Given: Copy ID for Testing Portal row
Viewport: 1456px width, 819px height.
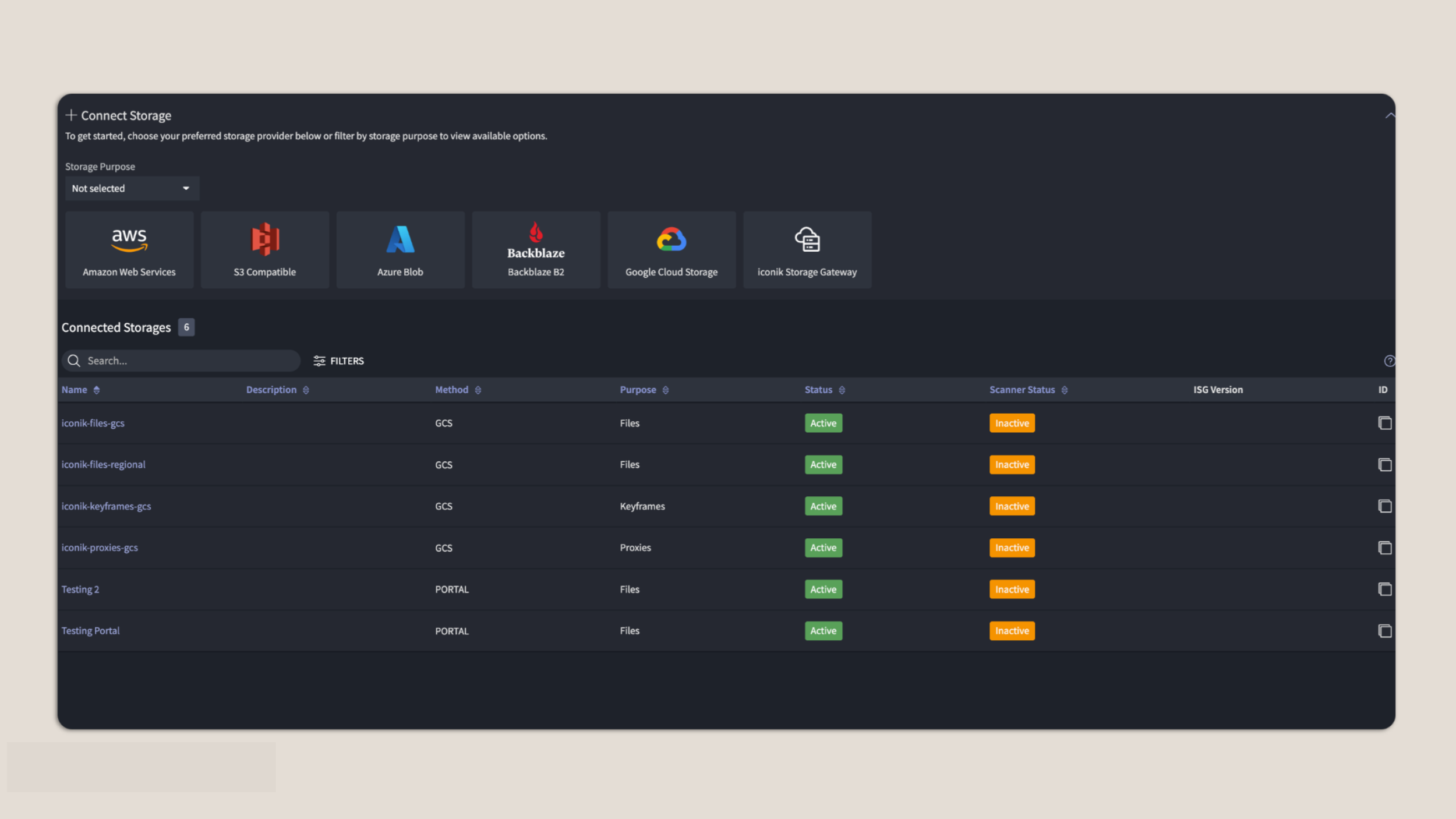Looking at the screenshot, I should click(1384, 631).
